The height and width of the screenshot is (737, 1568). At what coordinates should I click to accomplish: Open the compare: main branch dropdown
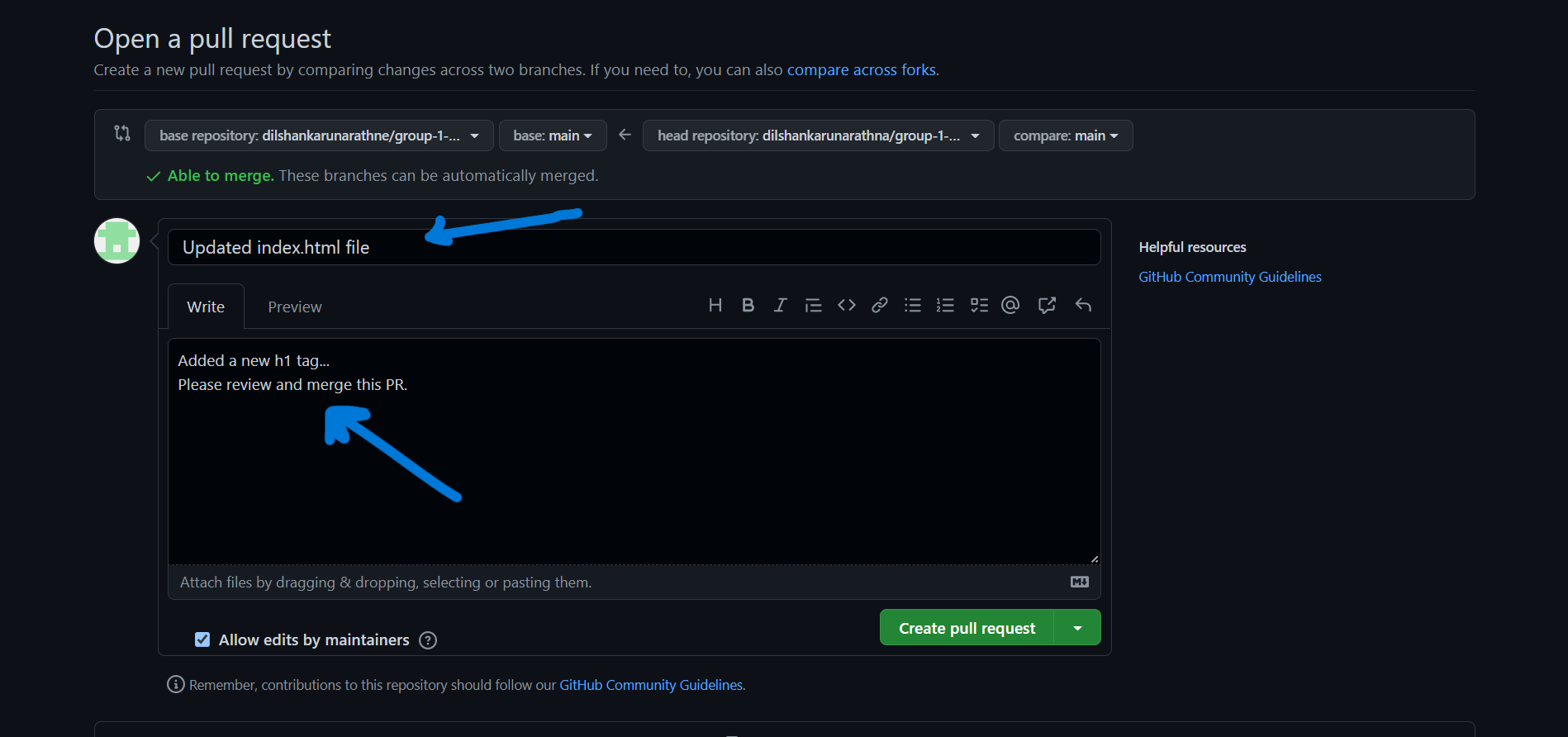pyautogui.click(x=1066, y=136)
